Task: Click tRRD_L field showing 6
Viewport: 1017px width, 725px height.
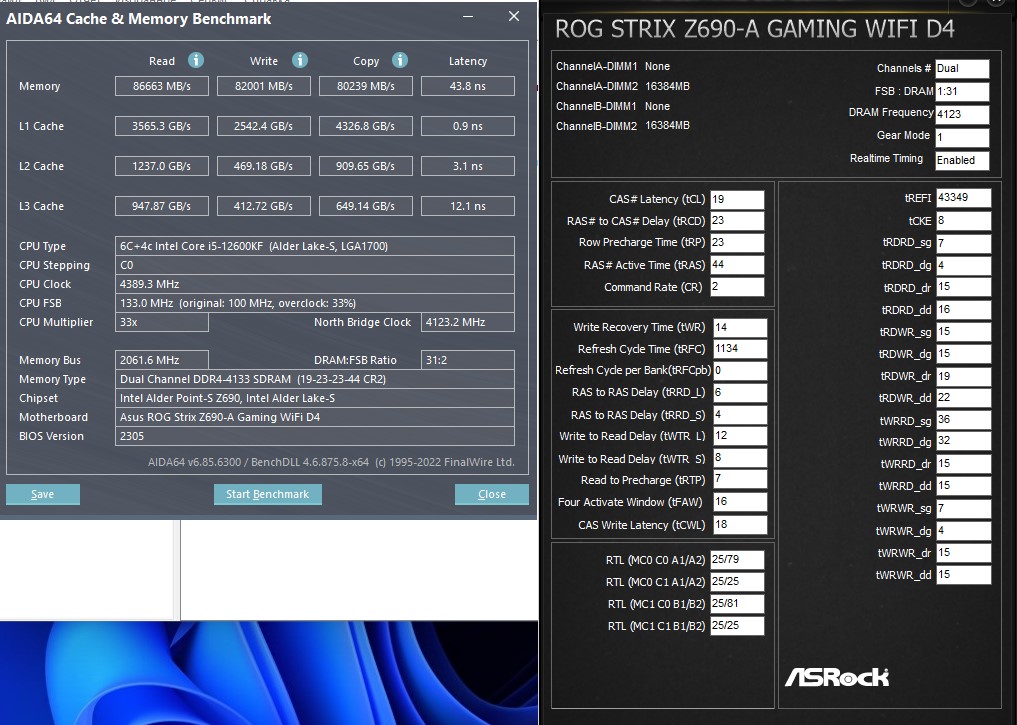Action: pos(740,392)
